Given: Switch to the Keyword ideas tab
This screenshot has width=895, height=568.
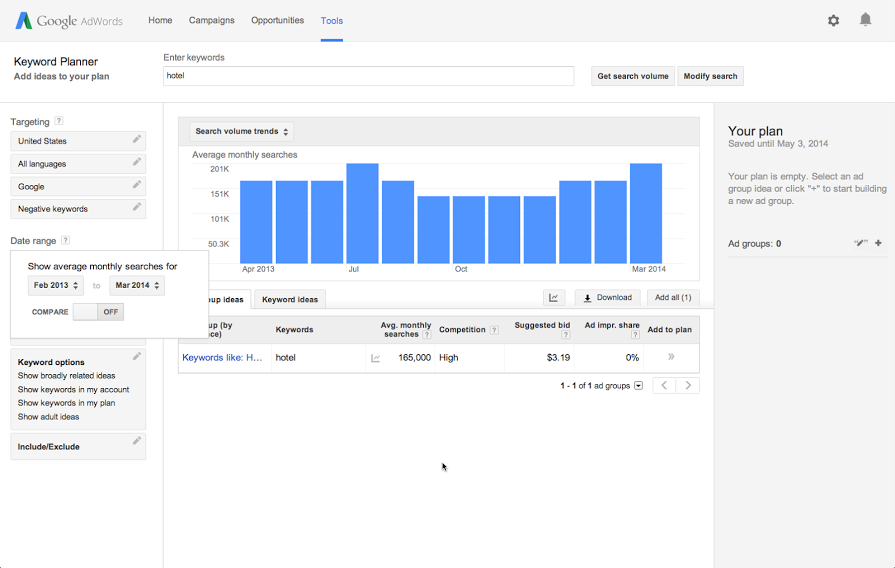Looking at the screenshot, I should point(290,299).
